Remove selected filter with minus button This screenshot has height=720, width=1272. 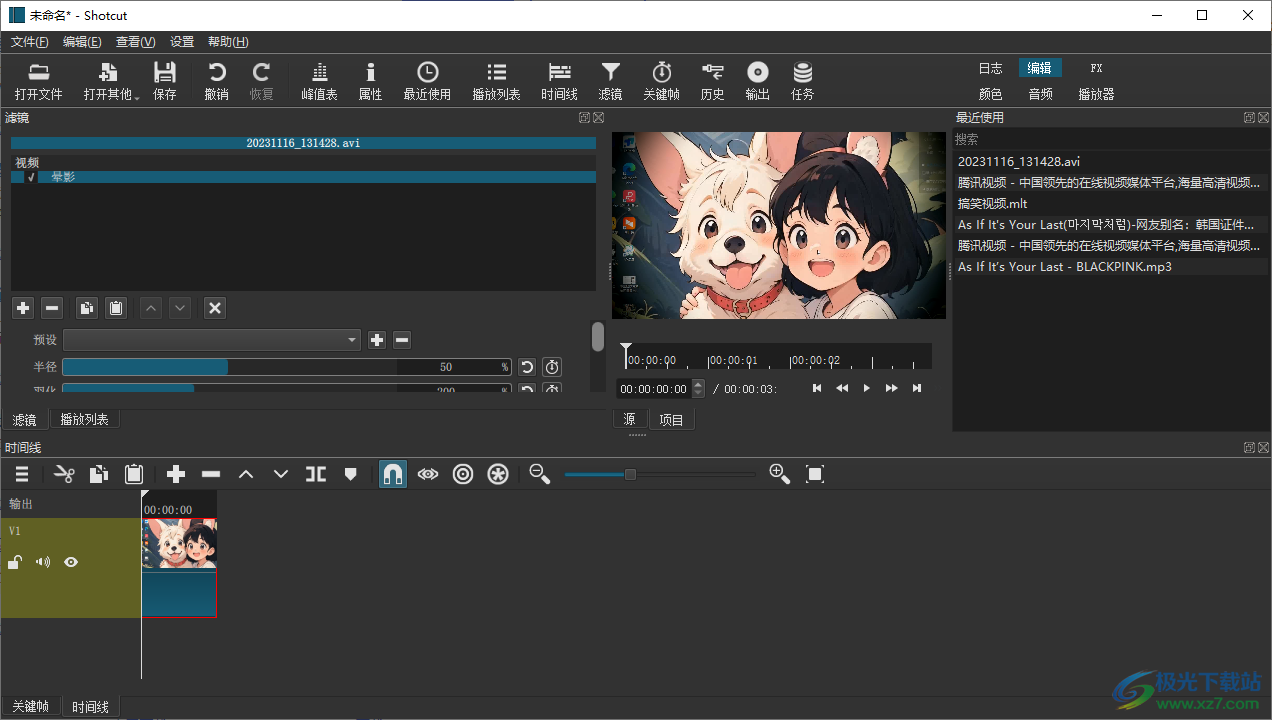pos(53,308)
